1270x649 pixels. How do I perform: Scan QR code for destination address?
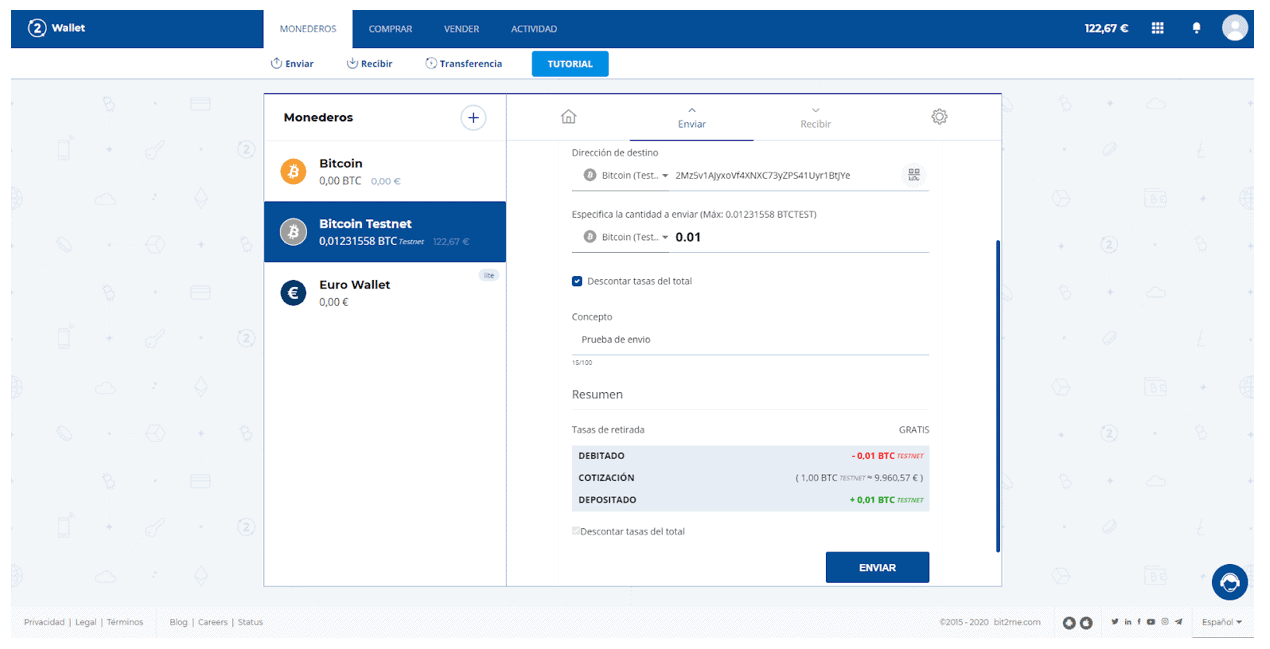914,175
